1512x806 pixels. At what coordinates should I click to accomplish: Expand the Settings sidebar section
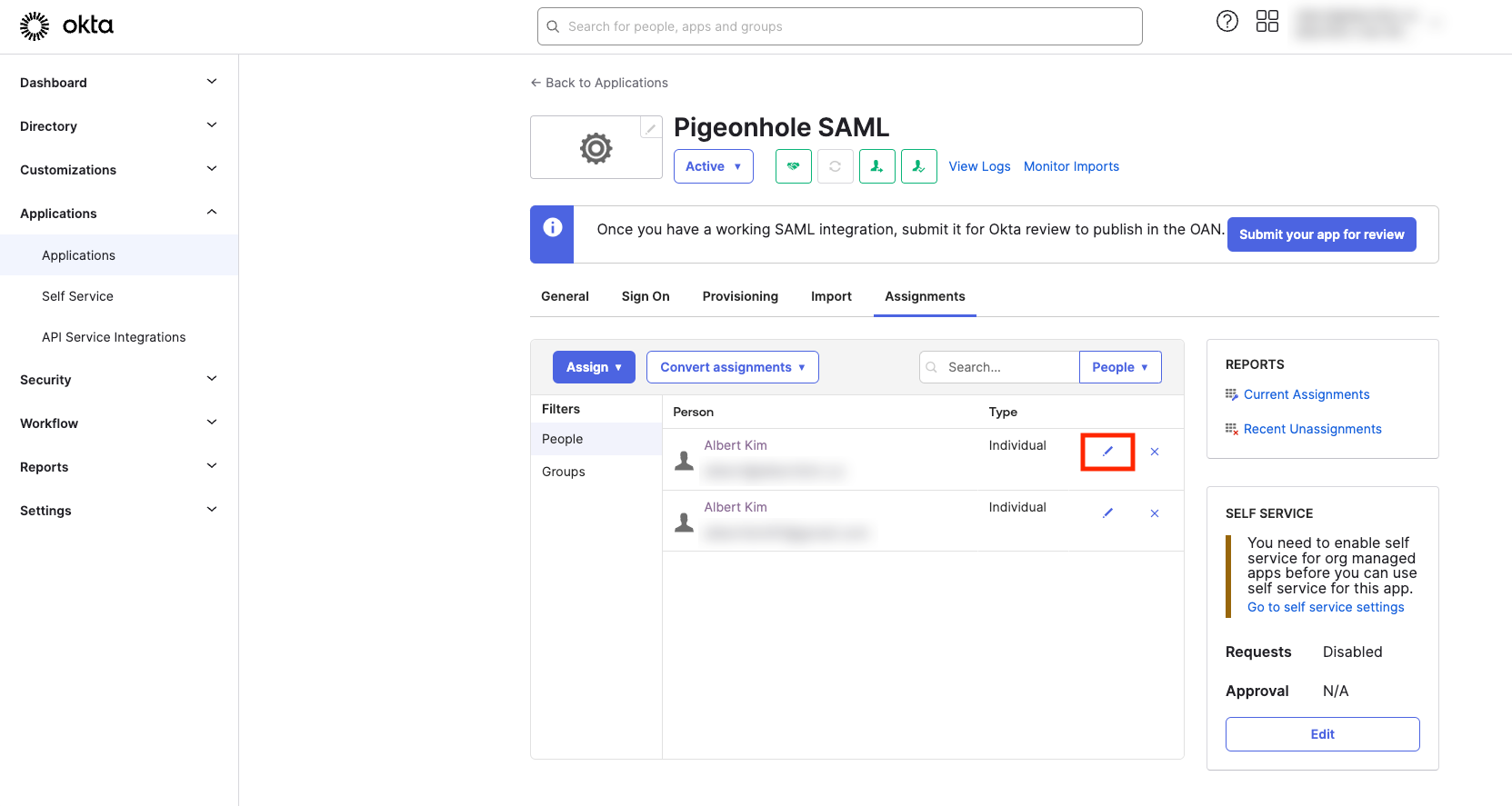click(x=119, y=511)
